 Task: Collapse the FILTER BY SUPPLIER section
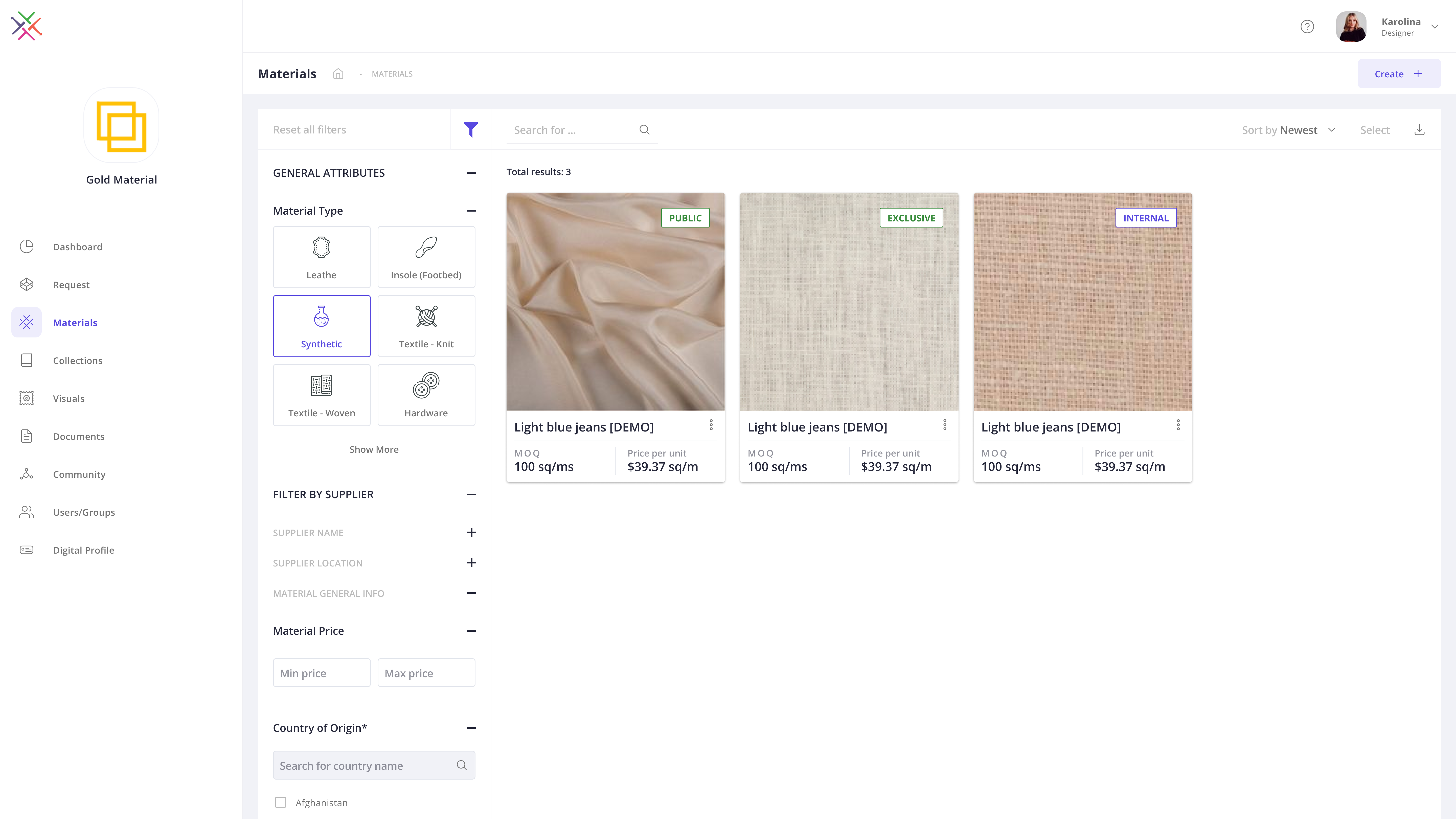[471, 495]
